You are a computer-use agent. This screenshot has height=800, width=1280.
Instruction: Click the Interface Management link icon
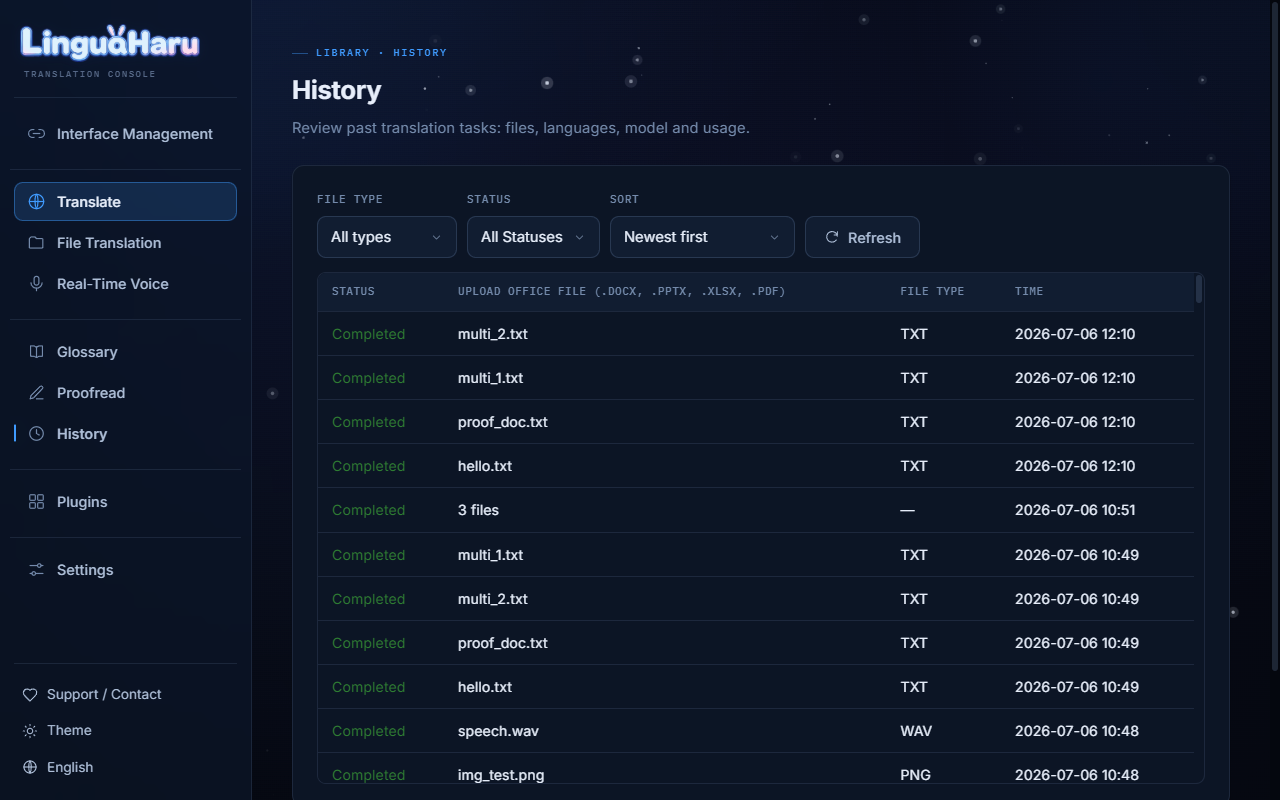coord(36,134)
